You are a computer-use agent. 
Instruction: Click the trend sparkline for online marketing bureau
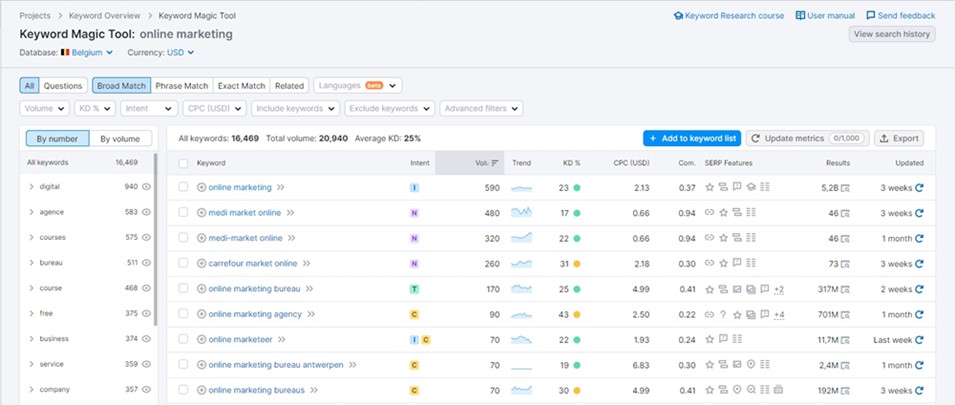(x=521, y=289)
